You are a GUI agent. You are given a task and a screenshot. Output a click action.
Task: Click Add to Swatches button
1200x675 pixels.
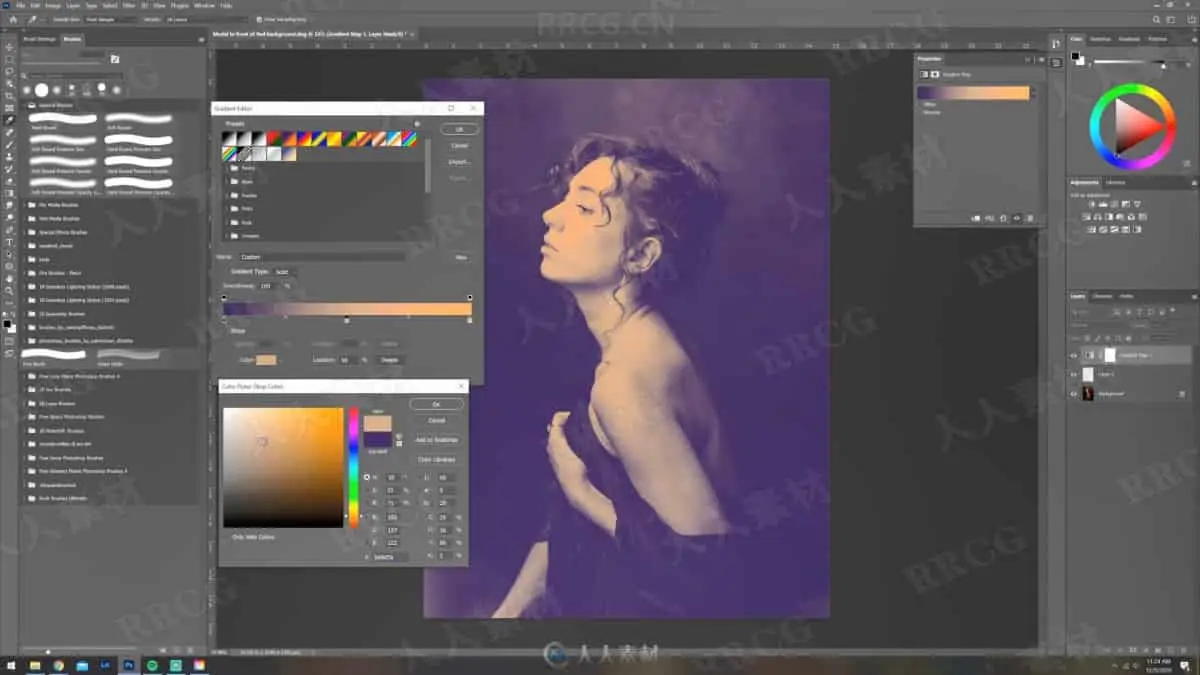click(x=436, y=440)
